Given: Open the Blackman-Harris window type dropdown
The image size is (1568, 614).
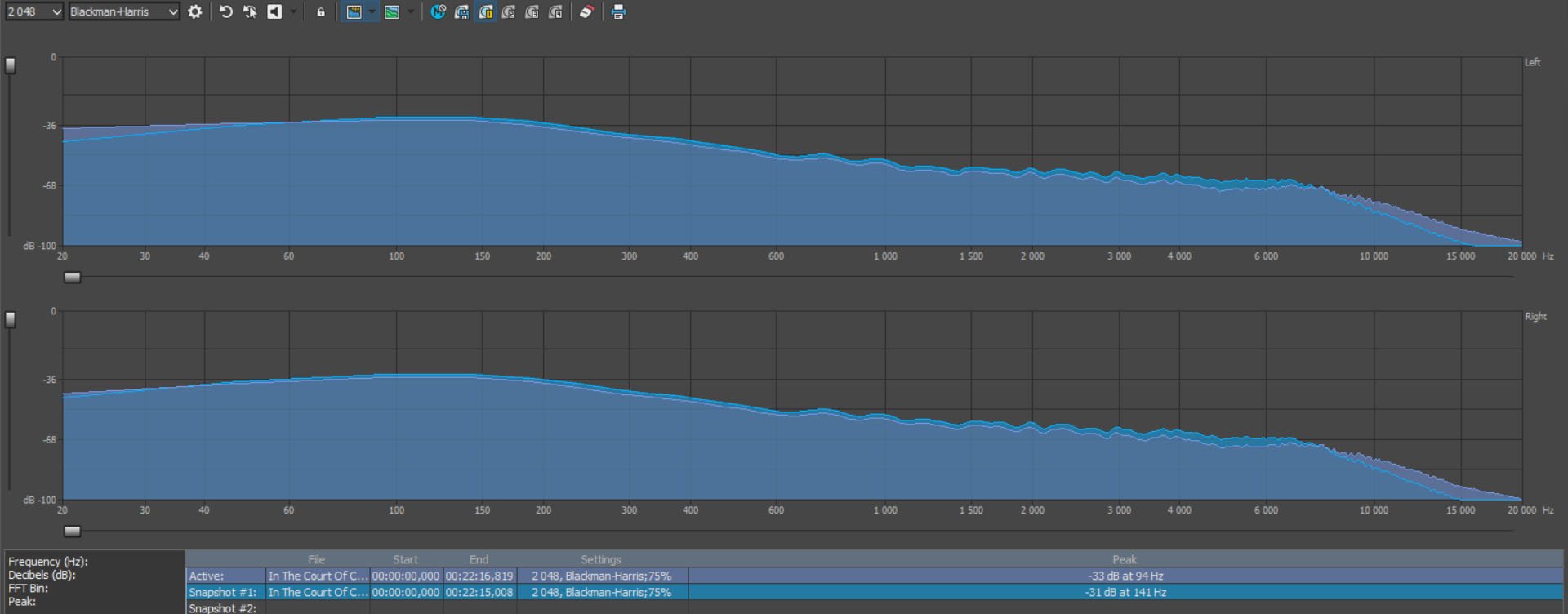Looking at the screenshot, I should 124,11.
